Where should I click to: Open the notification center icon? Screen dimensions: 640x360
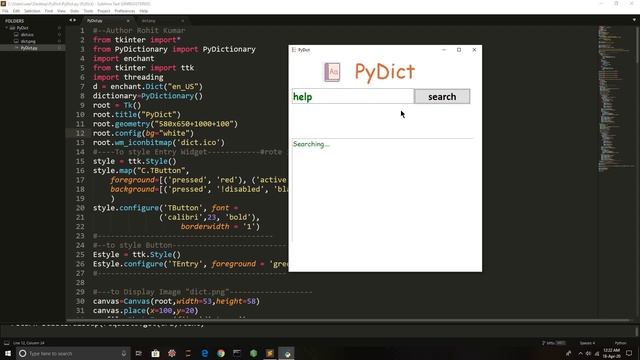(629, 353)
